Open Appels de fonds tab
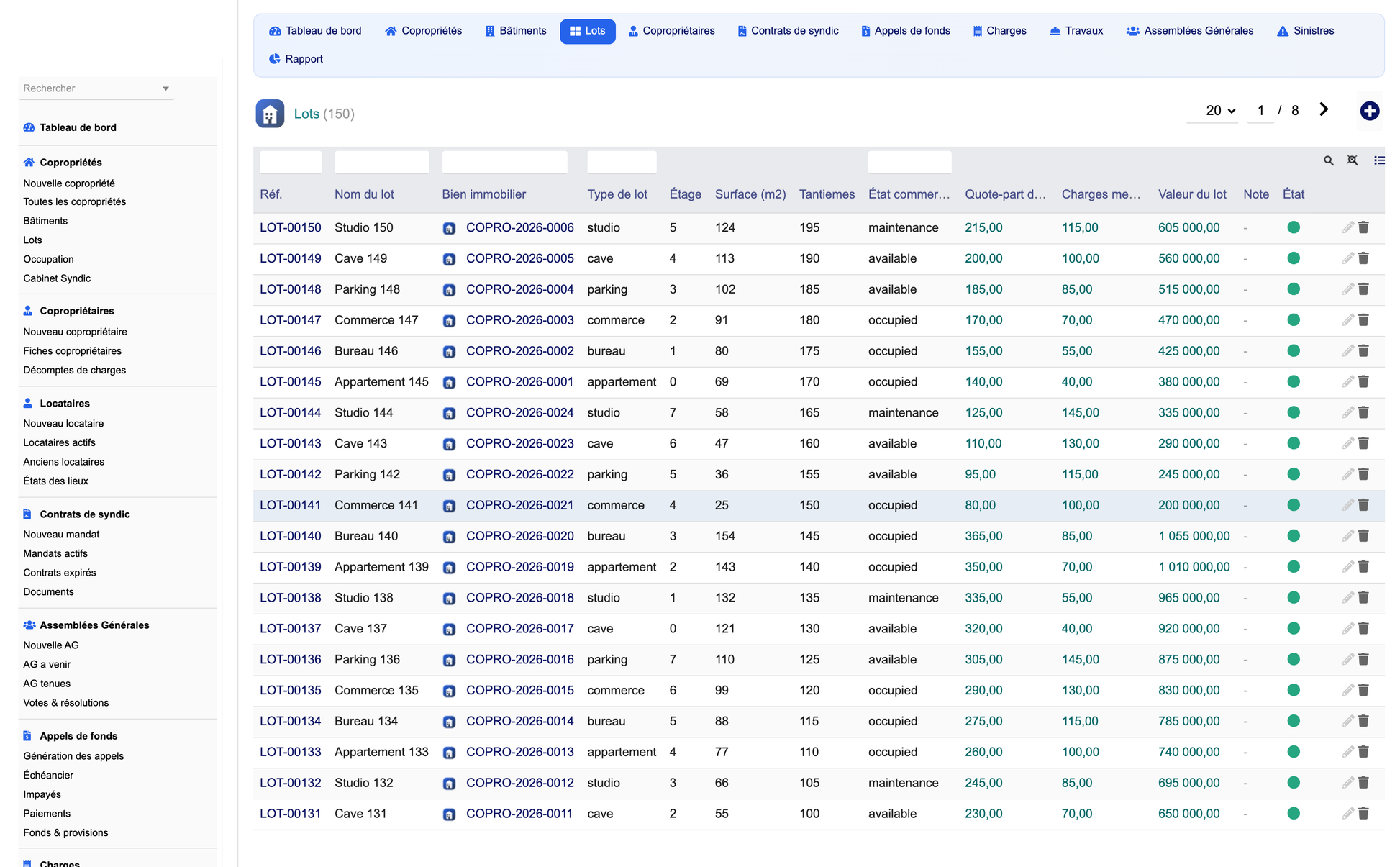The image size is (1400, 867). (x=906, y=31)
